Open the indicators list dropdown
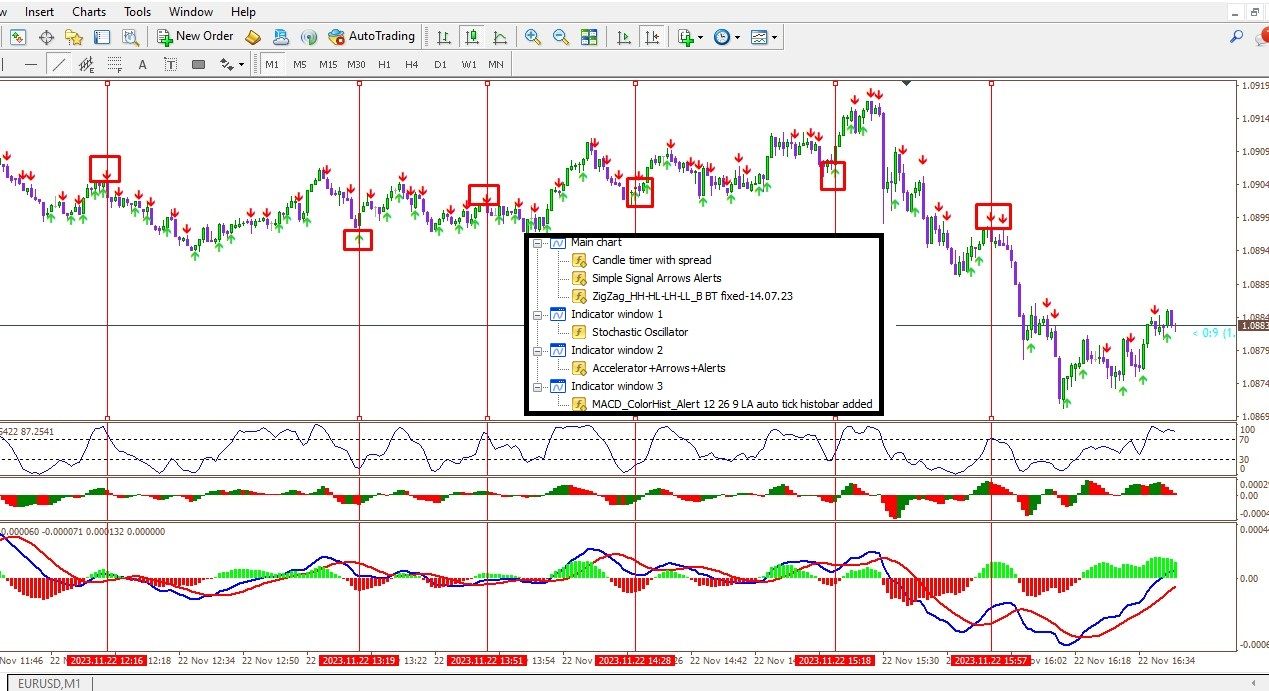This screenshot has width=1269, height=691. tap(690, 37)
